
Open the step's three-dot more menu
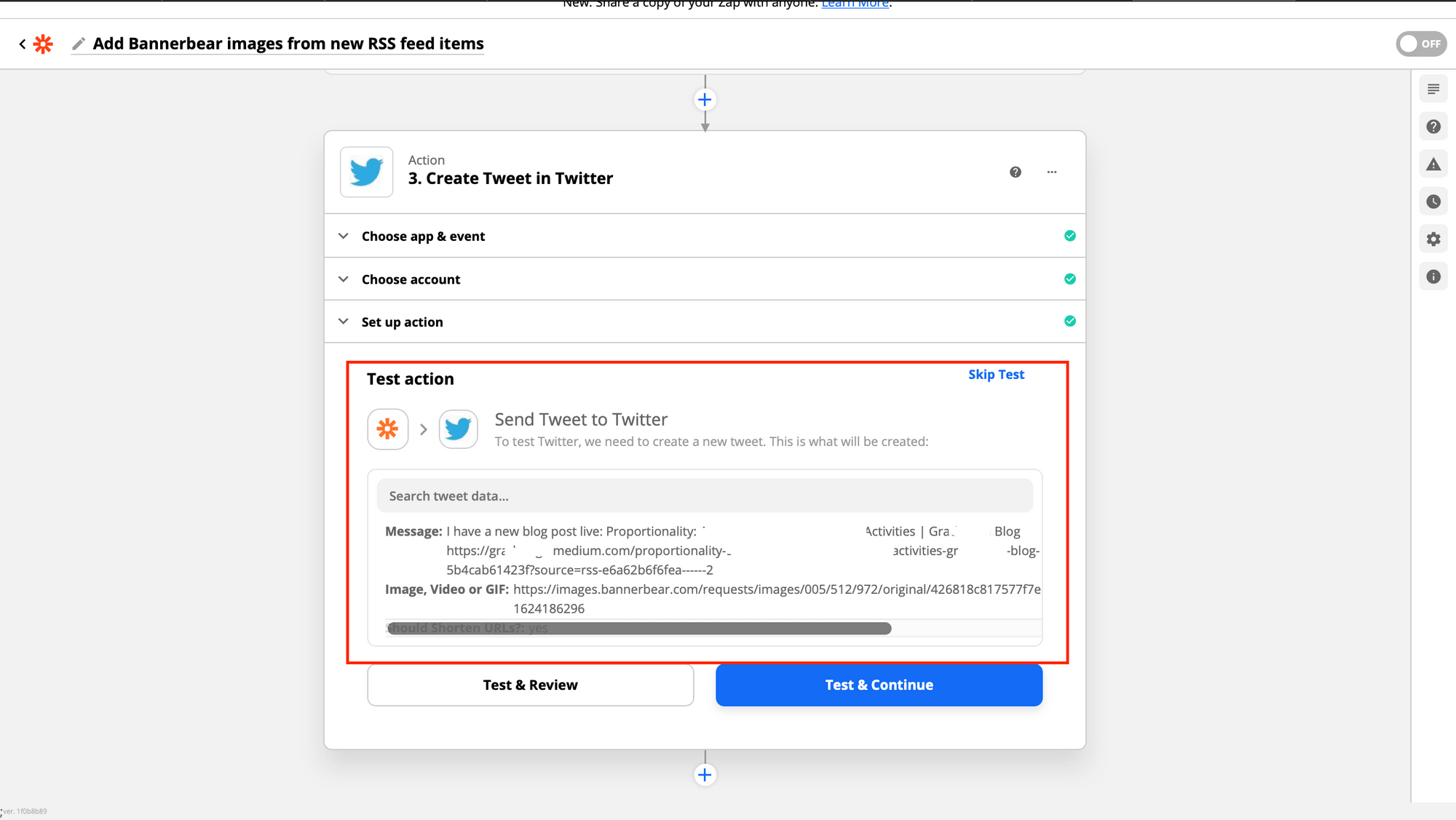[1052, 172]
